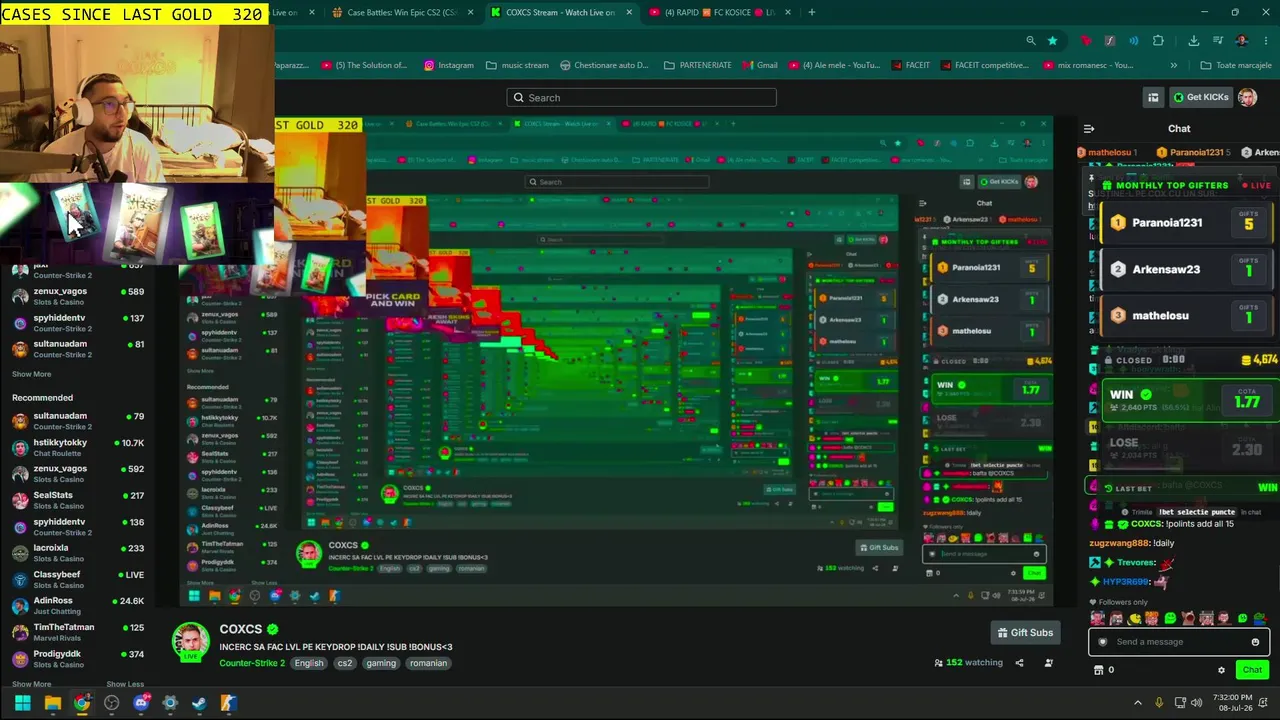Collapse the chat panel using arrow icon

tap(1089, 128)
